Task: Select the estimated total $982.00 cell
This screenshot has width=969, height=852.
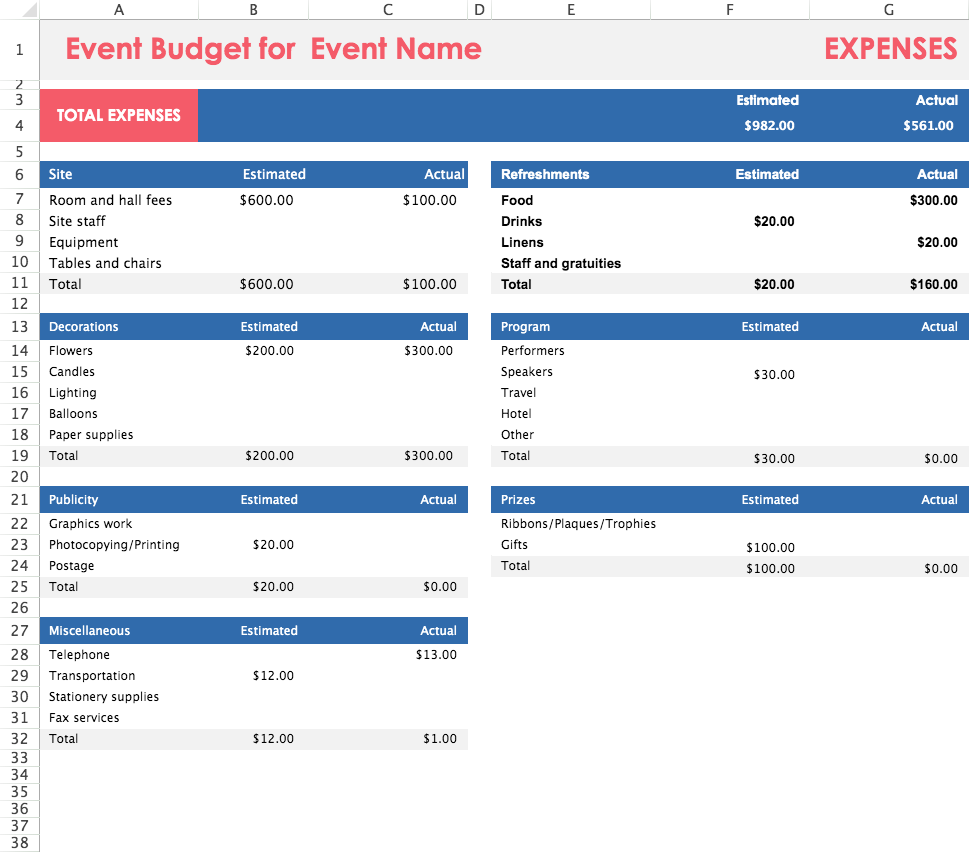Action: coord(768,125)
